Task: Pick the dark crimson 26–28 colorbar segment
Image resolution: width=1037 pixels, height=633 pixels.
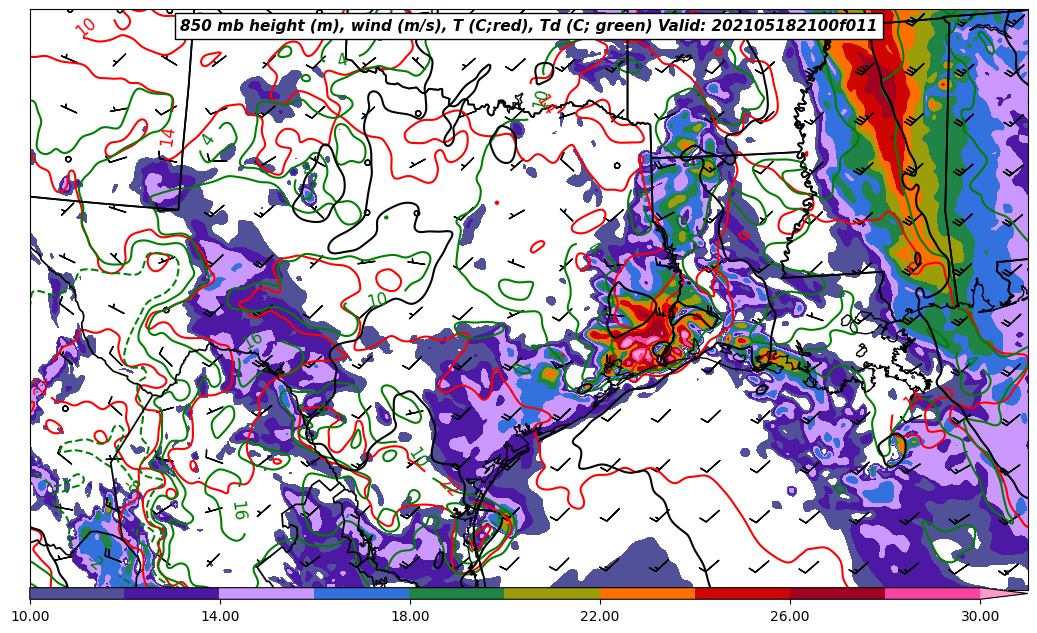Action: (837, 593)
